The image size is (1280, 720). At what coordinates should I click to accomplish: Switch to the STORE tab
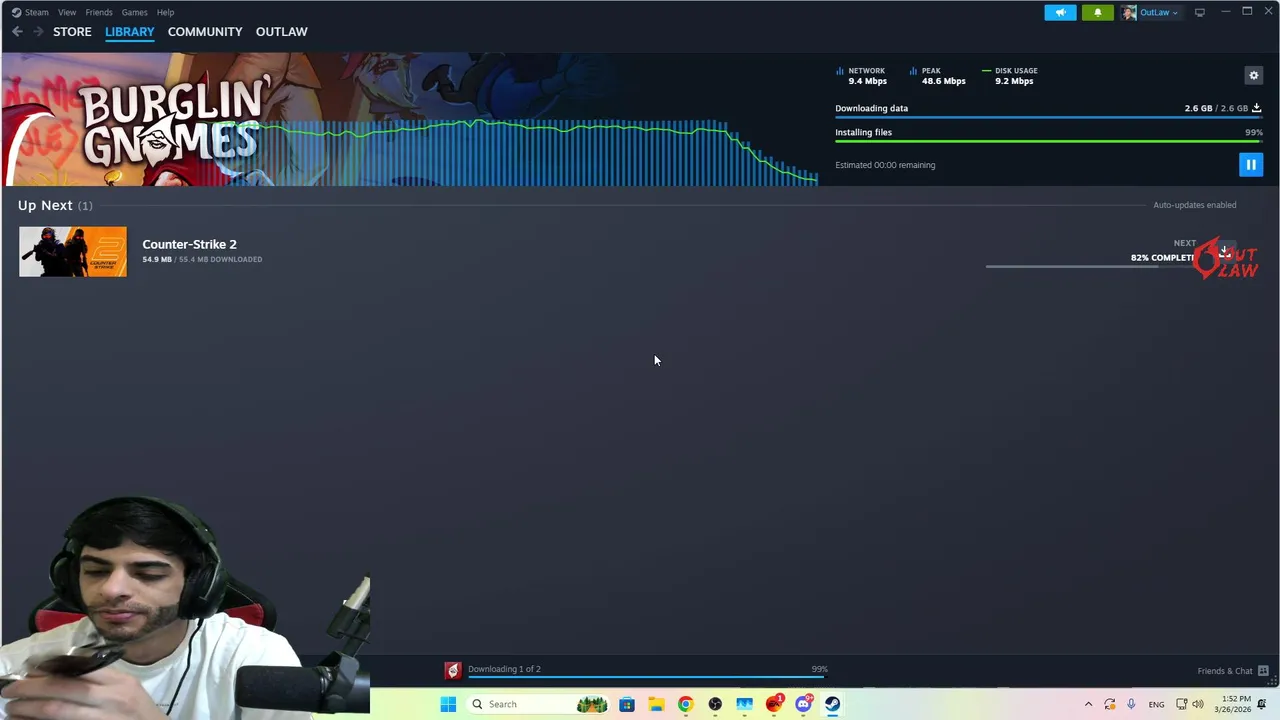click(72, 32)
